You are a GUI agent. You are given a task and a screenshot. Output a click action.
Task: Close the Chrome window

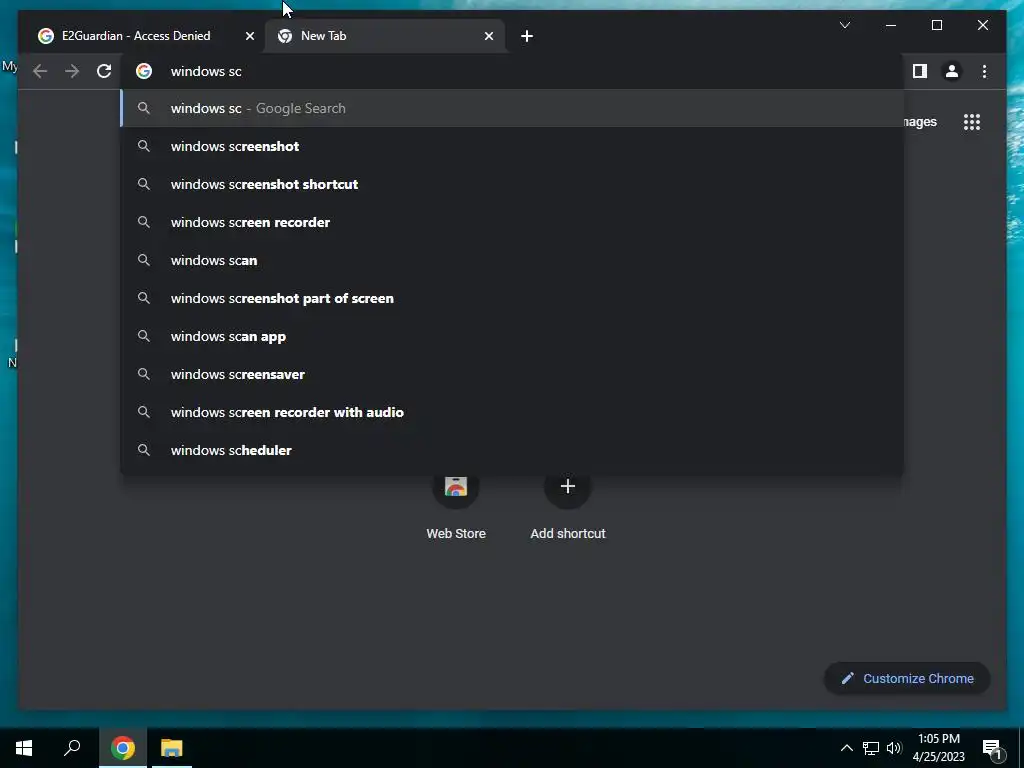point(982,25)
